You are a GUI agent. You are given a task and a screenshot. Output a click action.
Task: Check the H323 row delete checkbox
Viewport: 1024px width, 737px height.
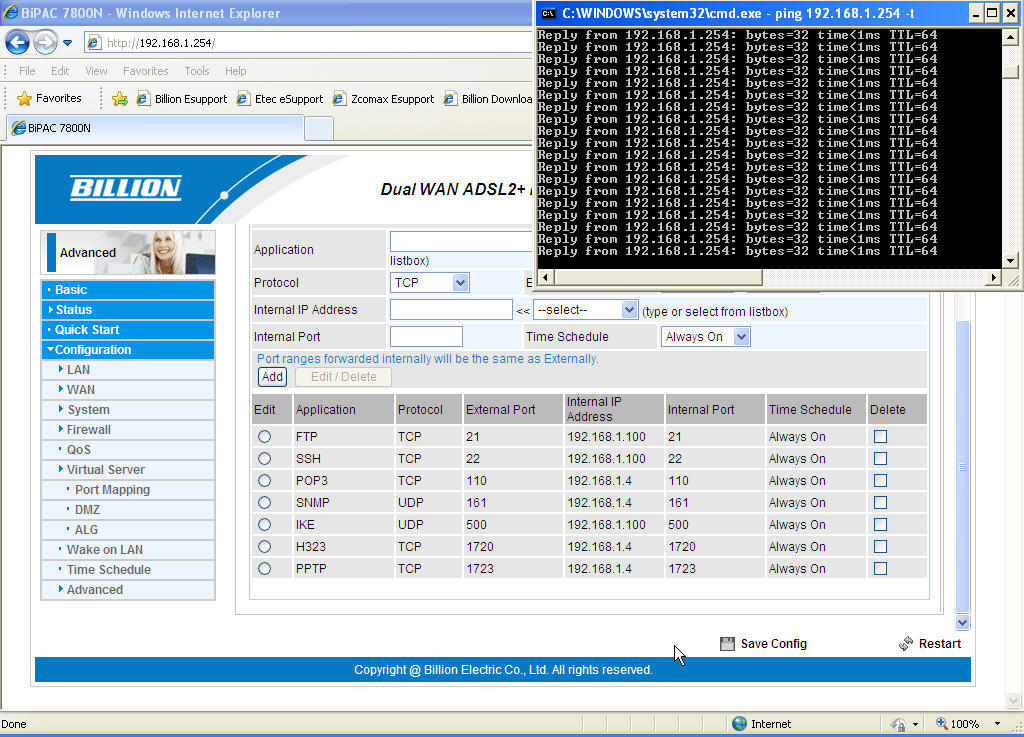(x=880, y=547)
